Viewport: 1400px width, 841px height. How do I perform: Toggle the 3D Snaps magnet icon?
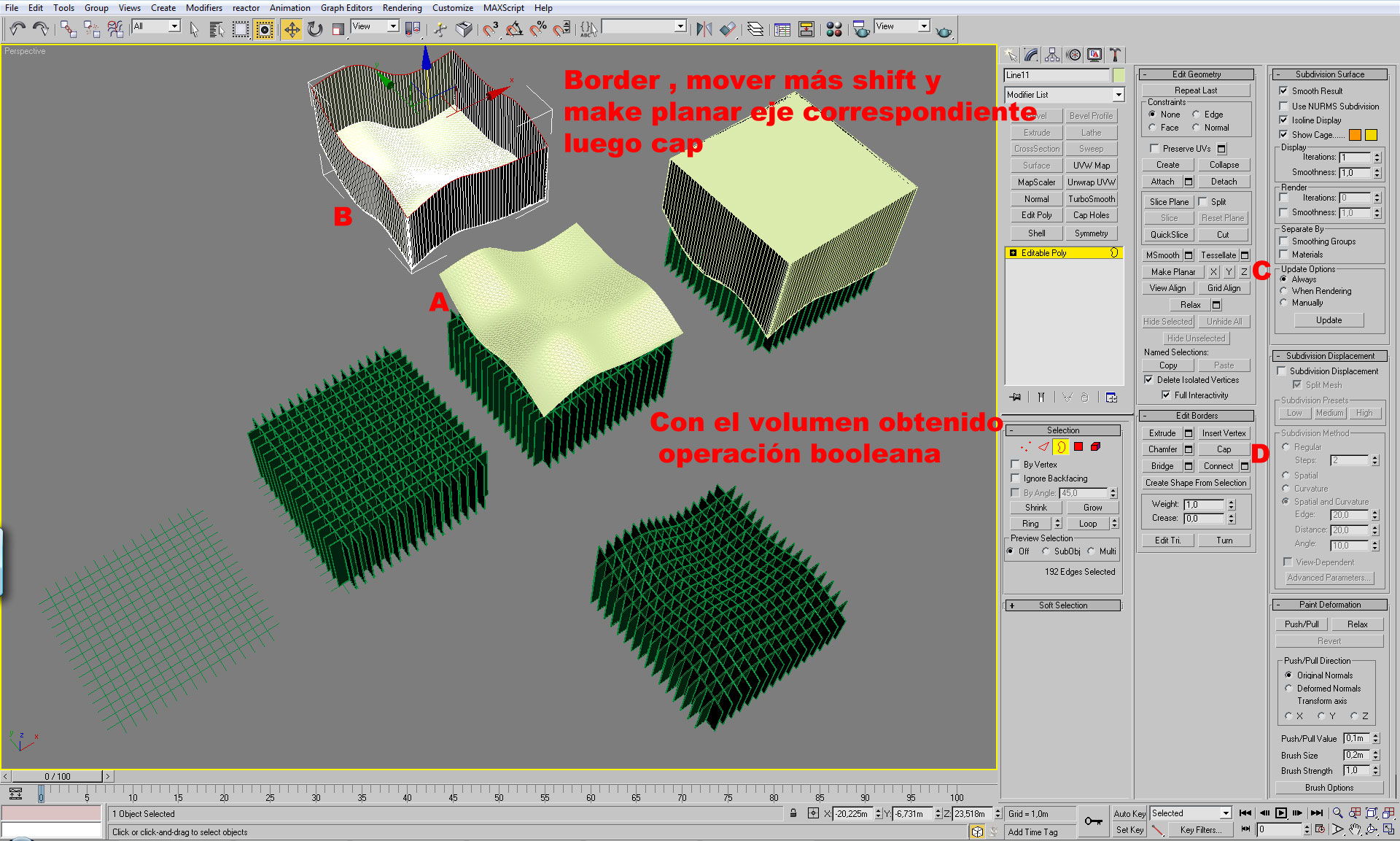coord(491,29)
